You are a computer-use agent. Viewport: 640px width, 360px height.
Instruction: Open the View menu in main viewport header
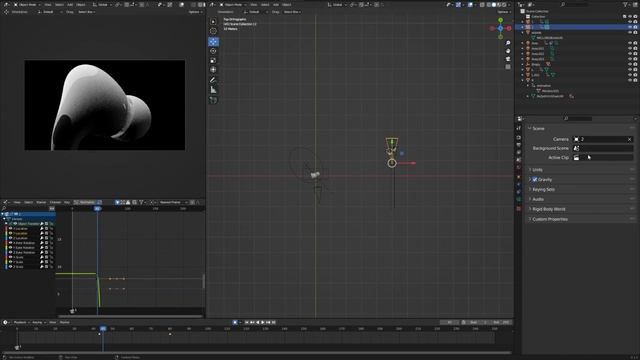(x=254, y=4)
